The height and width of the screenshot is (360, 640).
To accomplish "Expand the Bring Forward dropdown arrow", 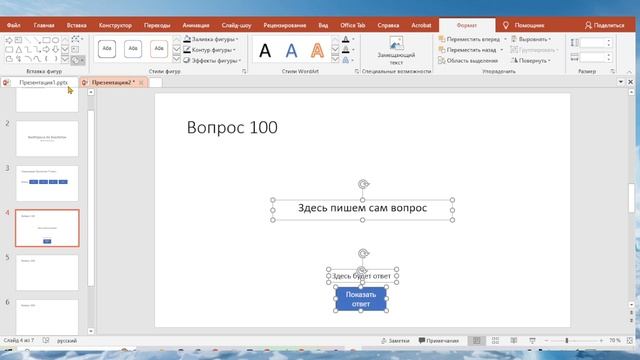I will 505,39.
